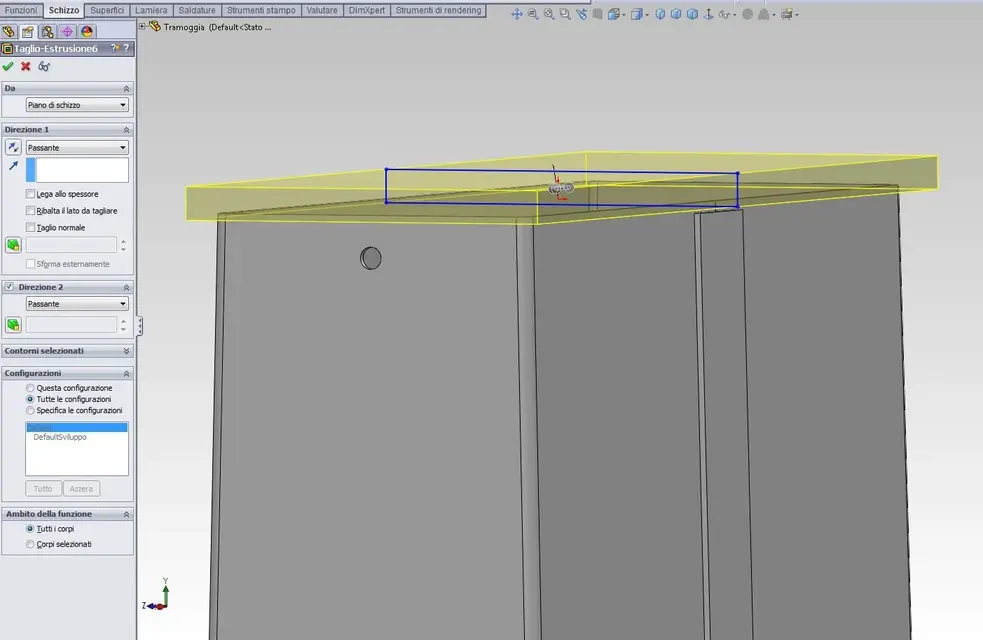Switch to the Saldature tab
This screenshot has height=640, width=983.
point(197,10)
